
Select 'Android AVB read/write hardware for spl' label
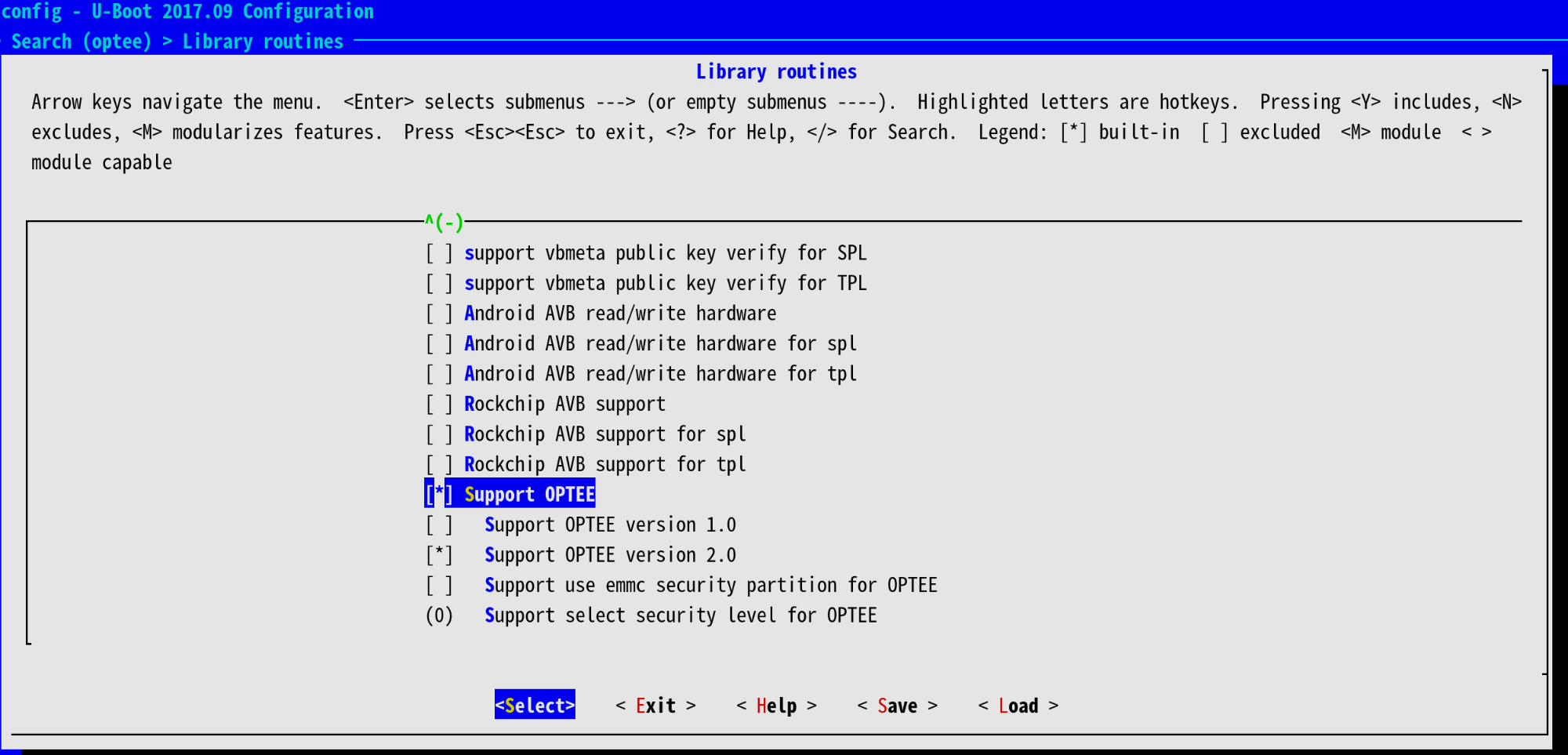[x=660, y=343]
